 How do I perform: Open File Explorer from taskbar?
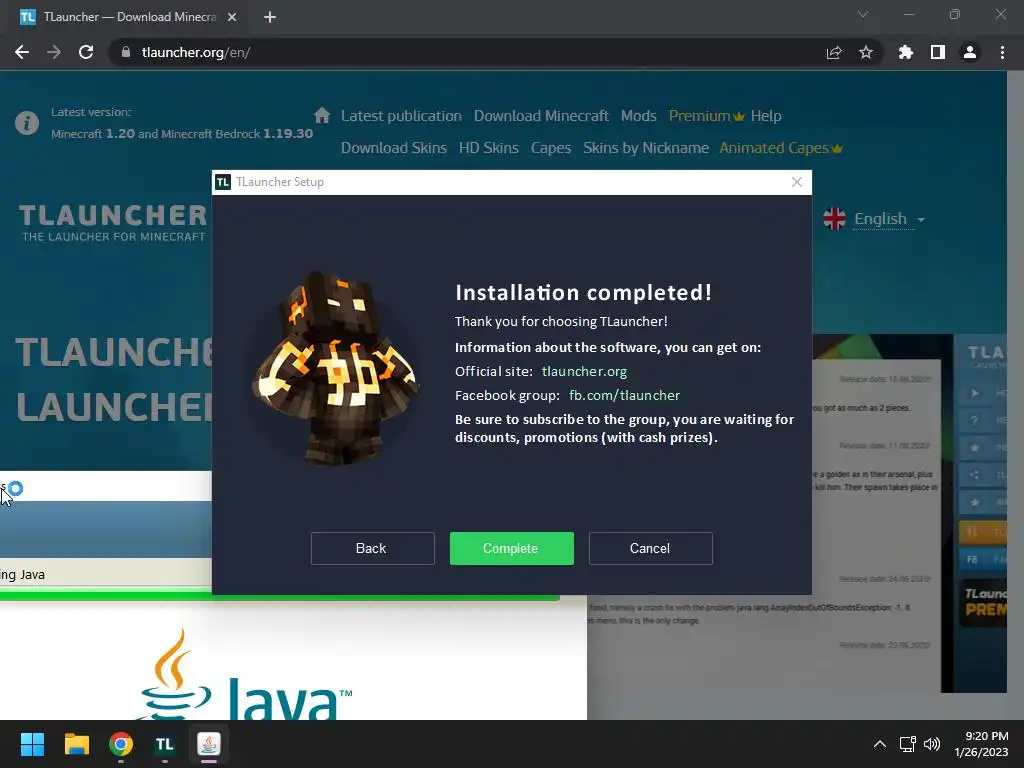tap(76, 744)
